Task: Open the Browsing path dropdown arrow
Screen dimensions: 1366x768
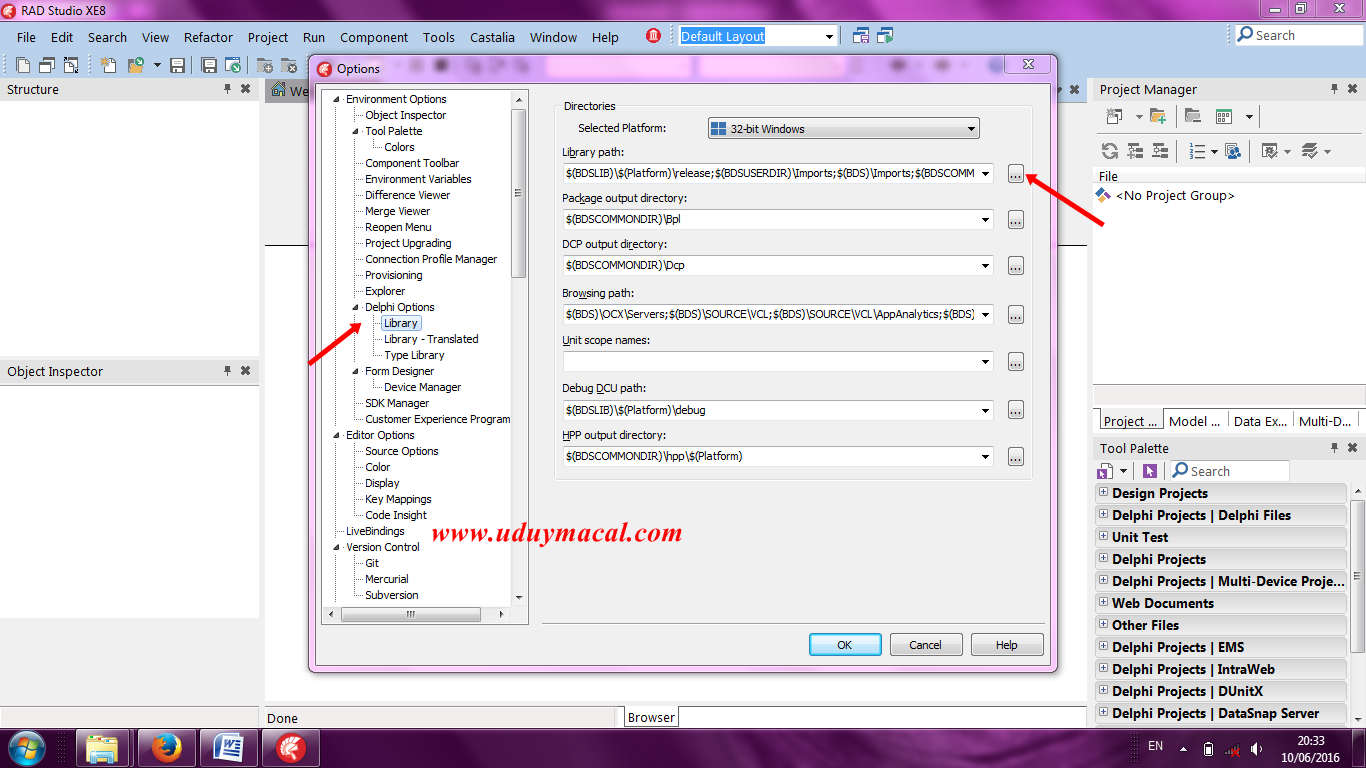Action: [x=985, y=314]
